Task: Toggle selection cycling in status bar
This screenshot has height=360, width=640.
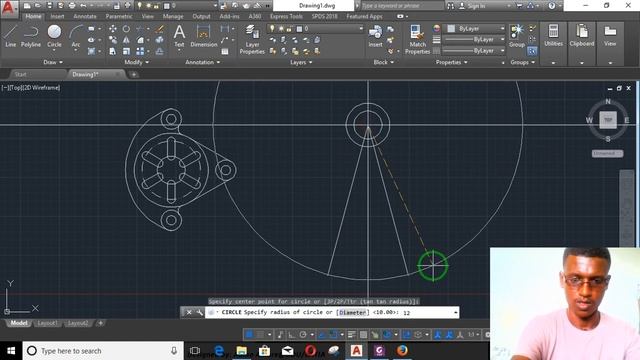Action: [x=375, y=335]
